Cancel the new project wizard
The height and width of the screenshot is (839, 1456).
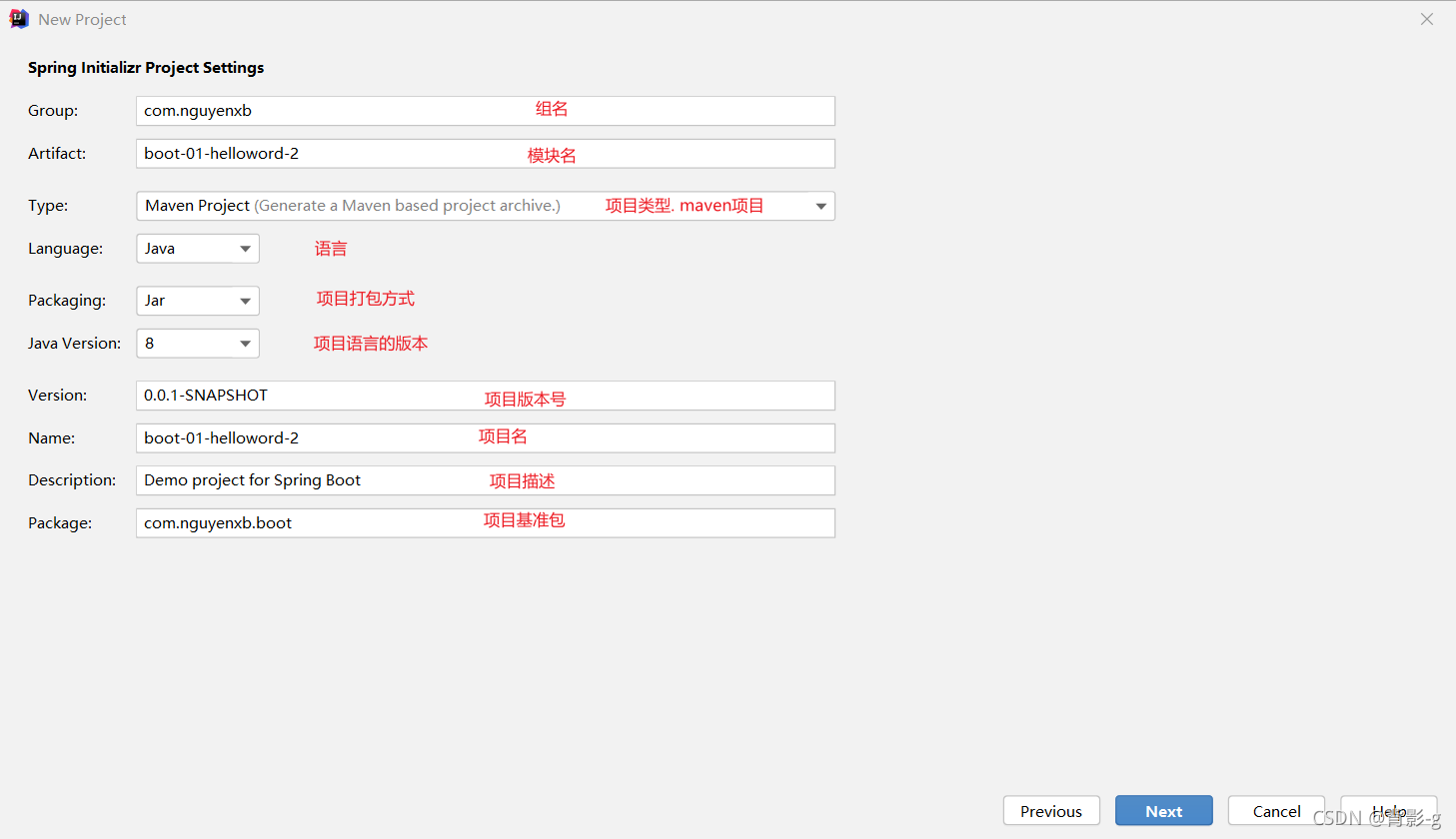(1276, 811)
